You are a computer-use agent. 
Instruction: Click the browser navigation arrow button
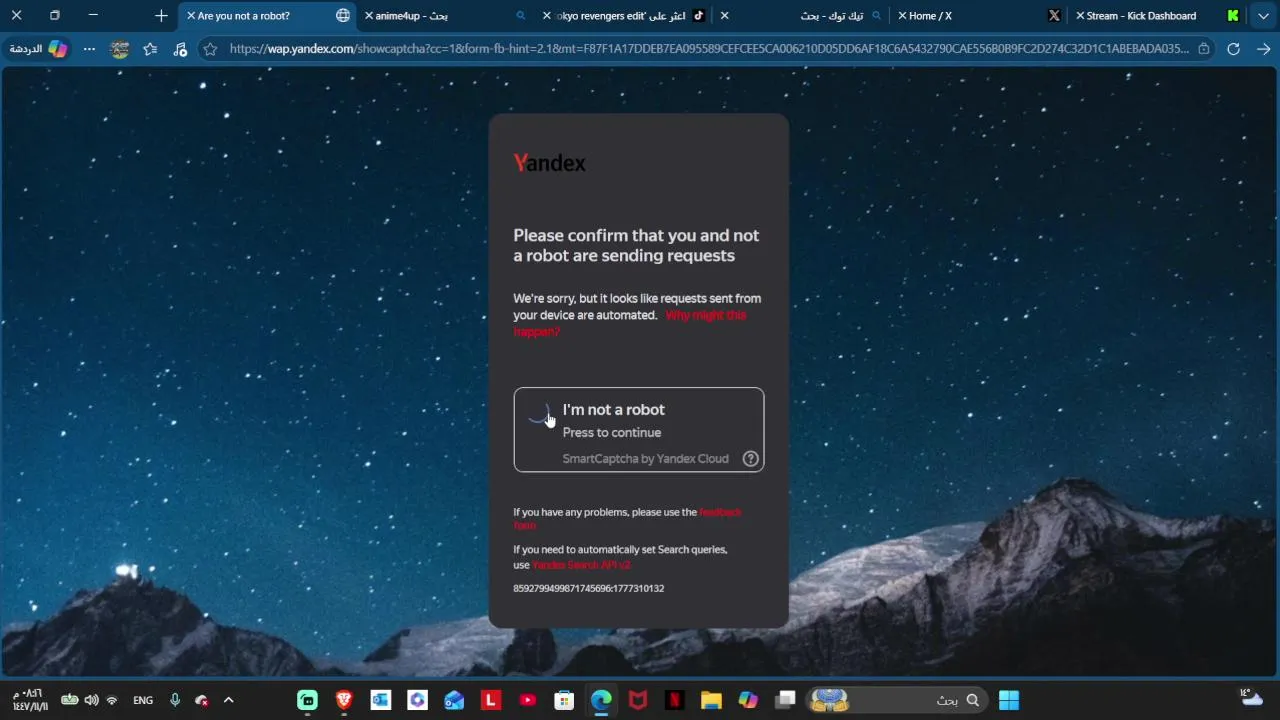pyautogui.click(x=1263, y=48)
